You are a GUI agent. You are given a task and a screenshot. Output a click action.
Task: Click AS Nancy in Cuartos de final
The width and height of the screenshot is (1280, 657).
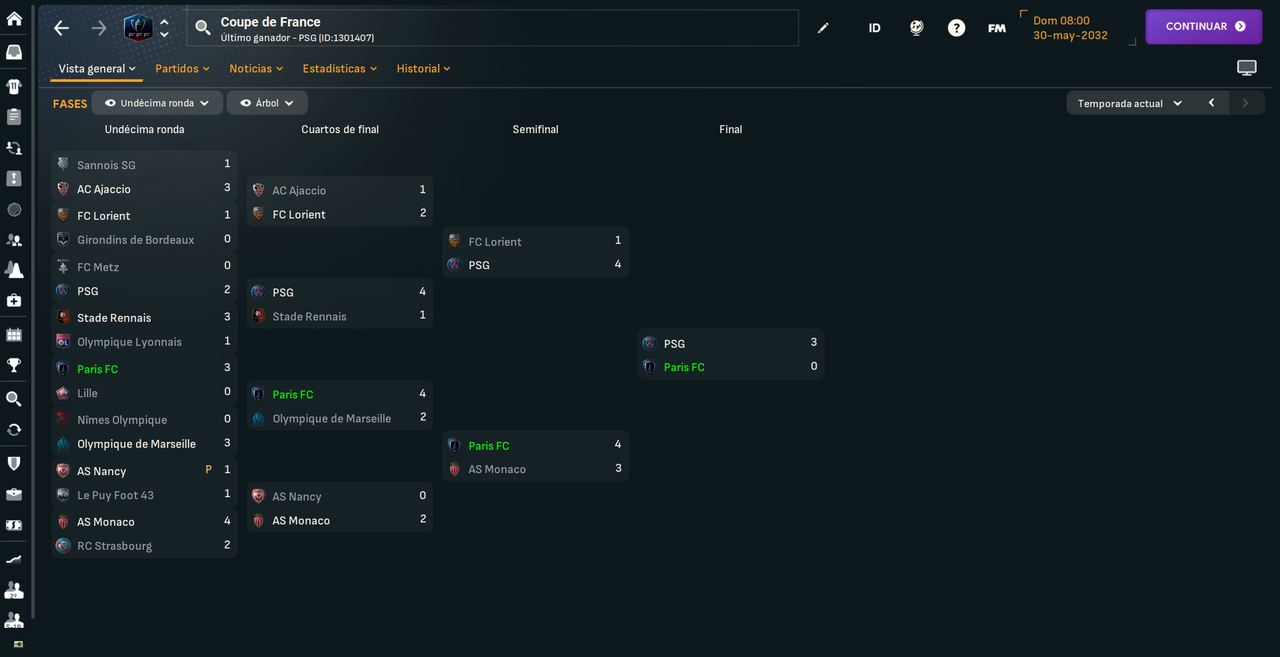[297, 497]
